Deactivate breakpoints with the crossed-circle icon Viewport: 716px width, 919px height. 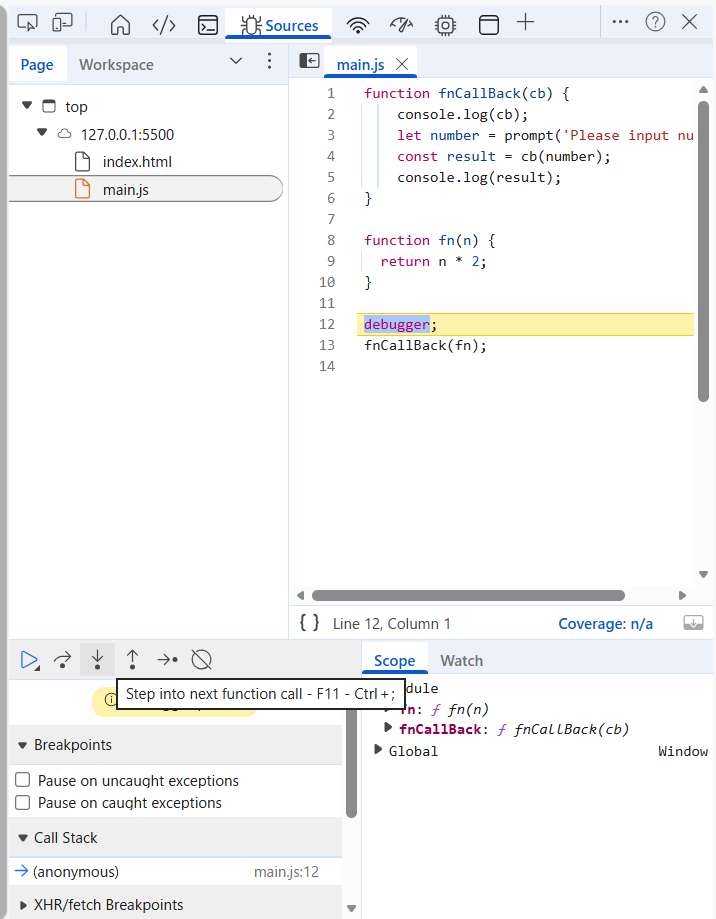pyautogui.click(x=201, y=660)
